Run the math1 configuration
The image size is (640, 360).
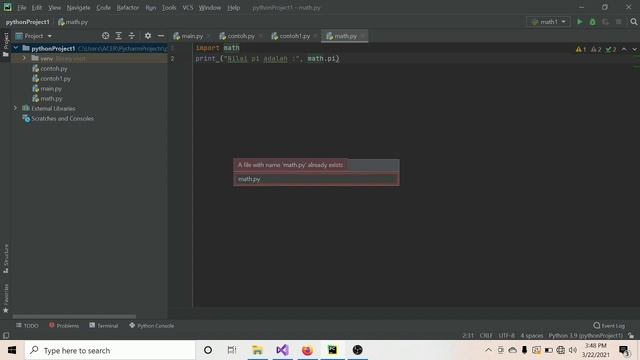tap(580, 22)
